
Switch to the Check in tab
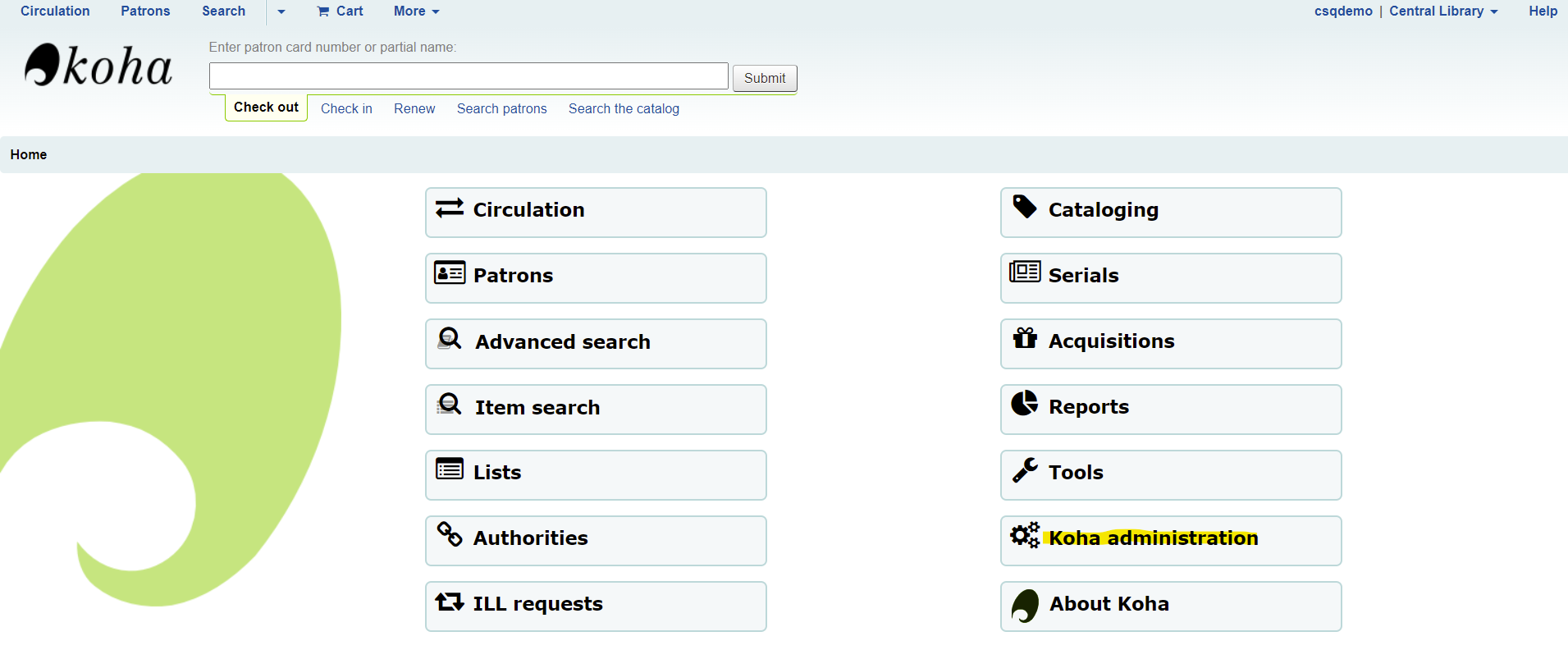pos(346,108)
